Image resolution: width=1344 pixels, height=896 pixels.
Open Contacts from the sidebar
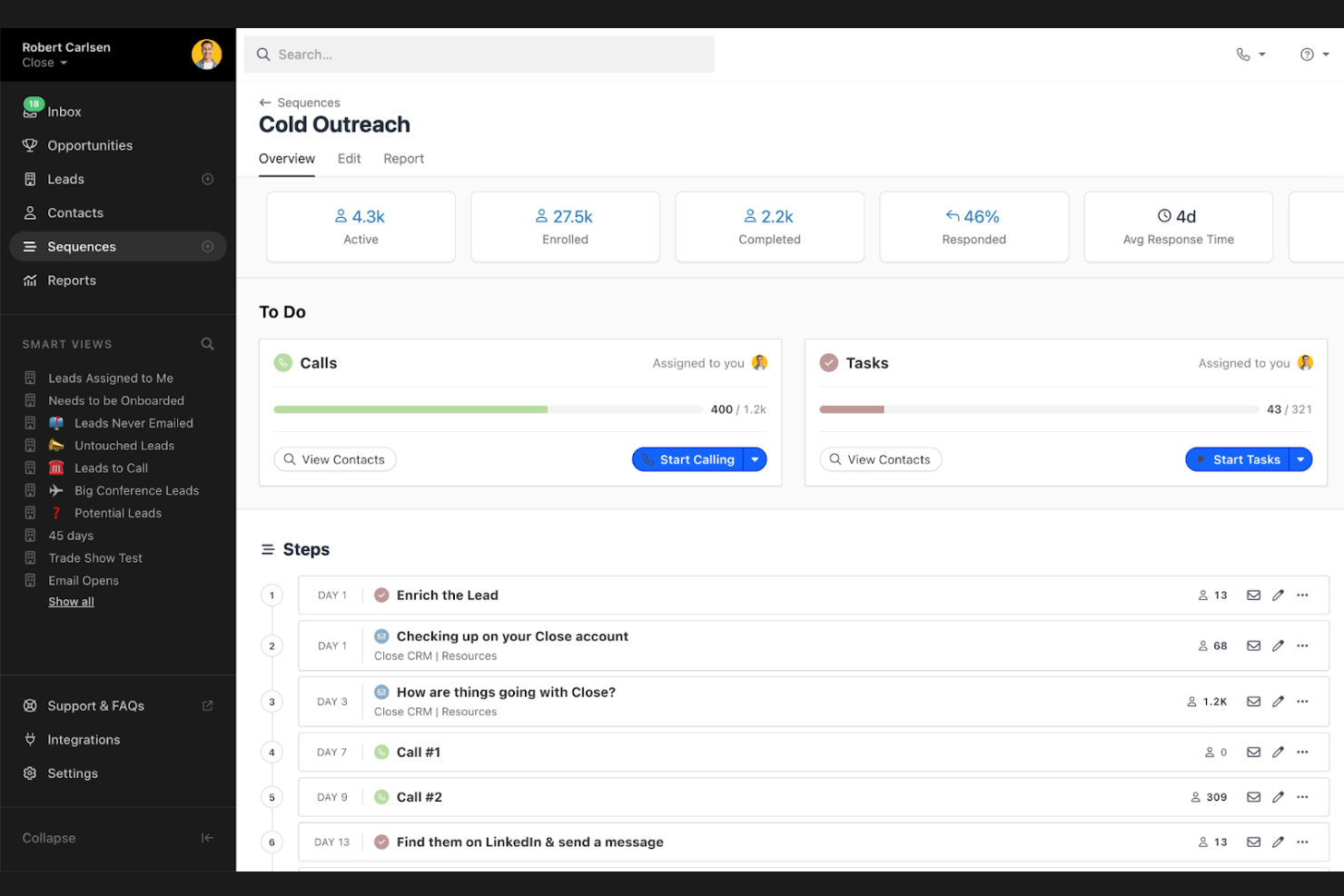point(74,212)
